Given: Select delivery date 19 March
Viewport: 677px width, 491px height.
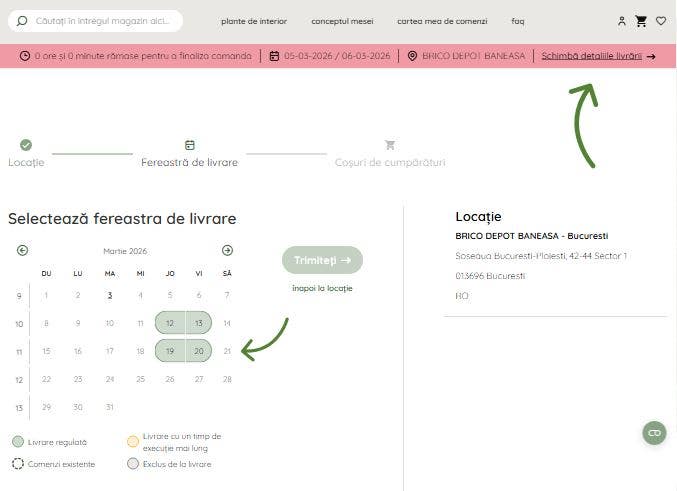Looking at the screenshot, I should [x=170, y=351].
